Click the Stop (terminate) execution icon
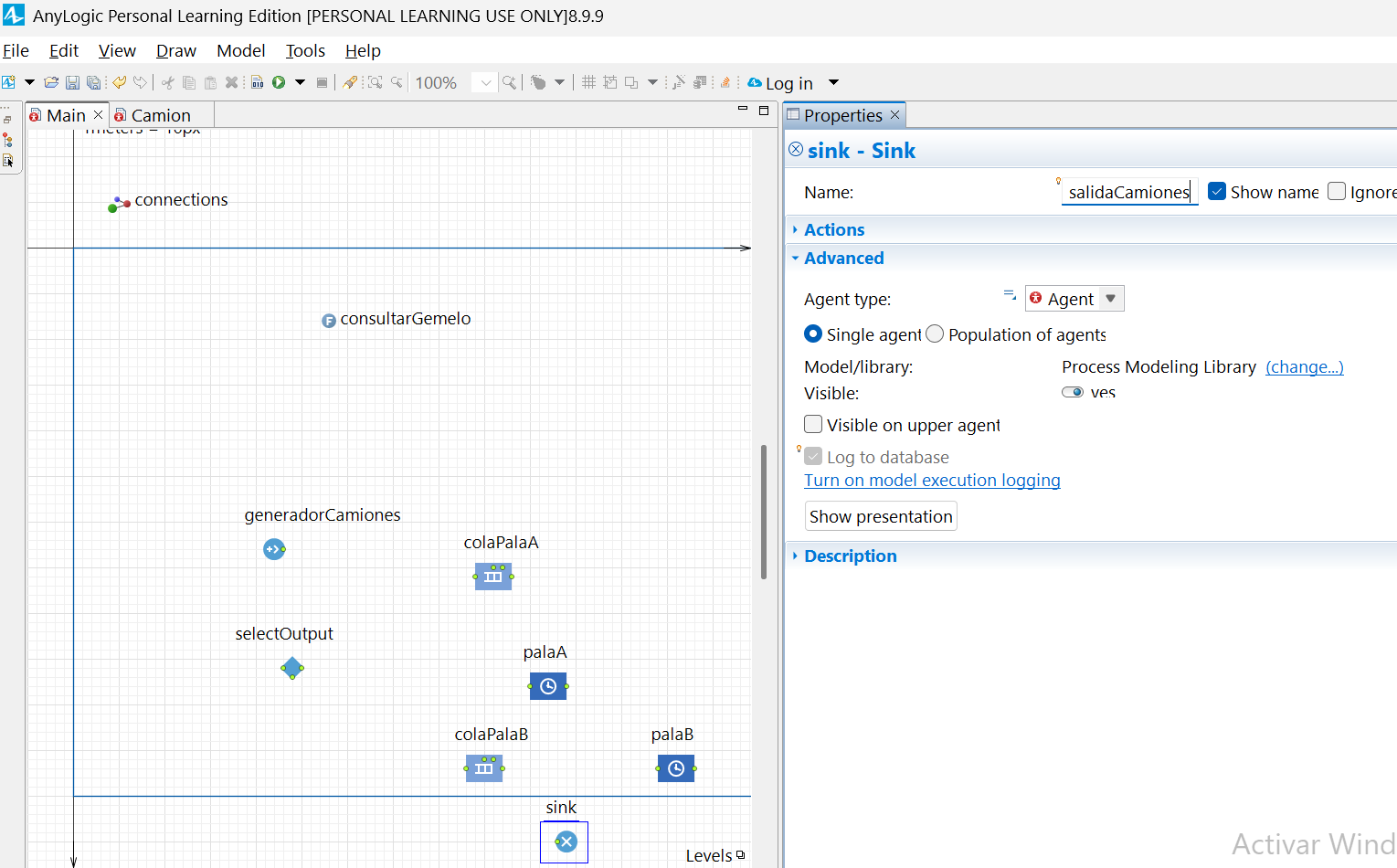The height and width of the screenshot is (868, 1397). pos(322,82)
